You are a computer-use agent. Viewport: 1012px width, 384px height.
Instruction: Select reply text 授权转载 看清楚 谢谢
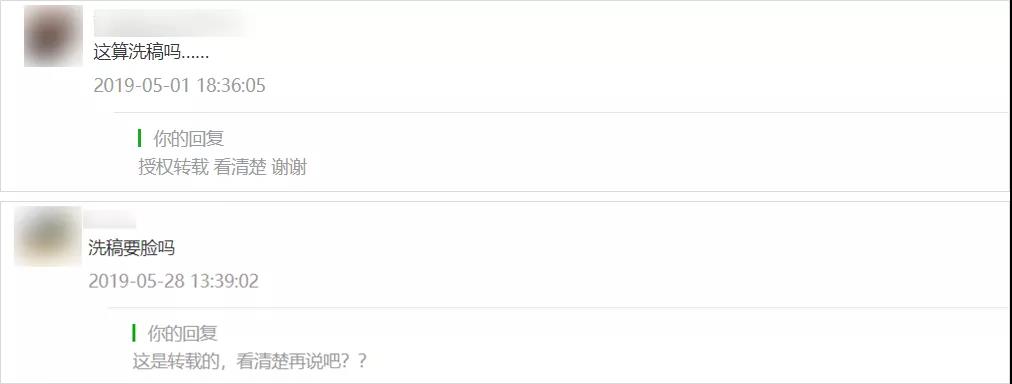[x=222, y=168]
